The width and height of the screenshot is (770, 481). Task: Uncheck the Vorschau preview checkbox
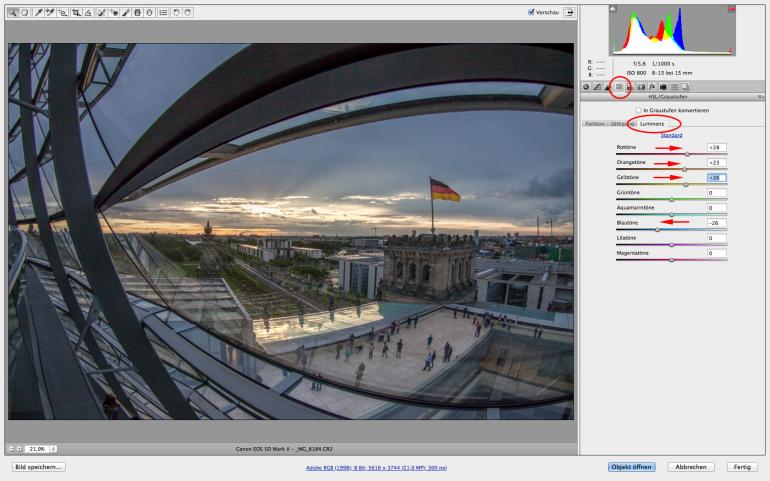point(531,13)
